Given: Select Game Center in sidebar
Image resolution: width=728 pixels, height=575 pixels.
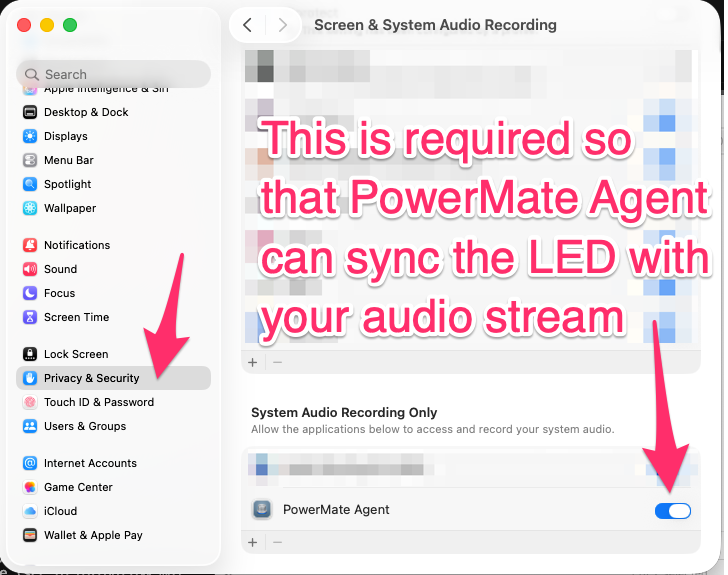Looking at the screenshot, I should pyautogui.click(x=113, y=487).
